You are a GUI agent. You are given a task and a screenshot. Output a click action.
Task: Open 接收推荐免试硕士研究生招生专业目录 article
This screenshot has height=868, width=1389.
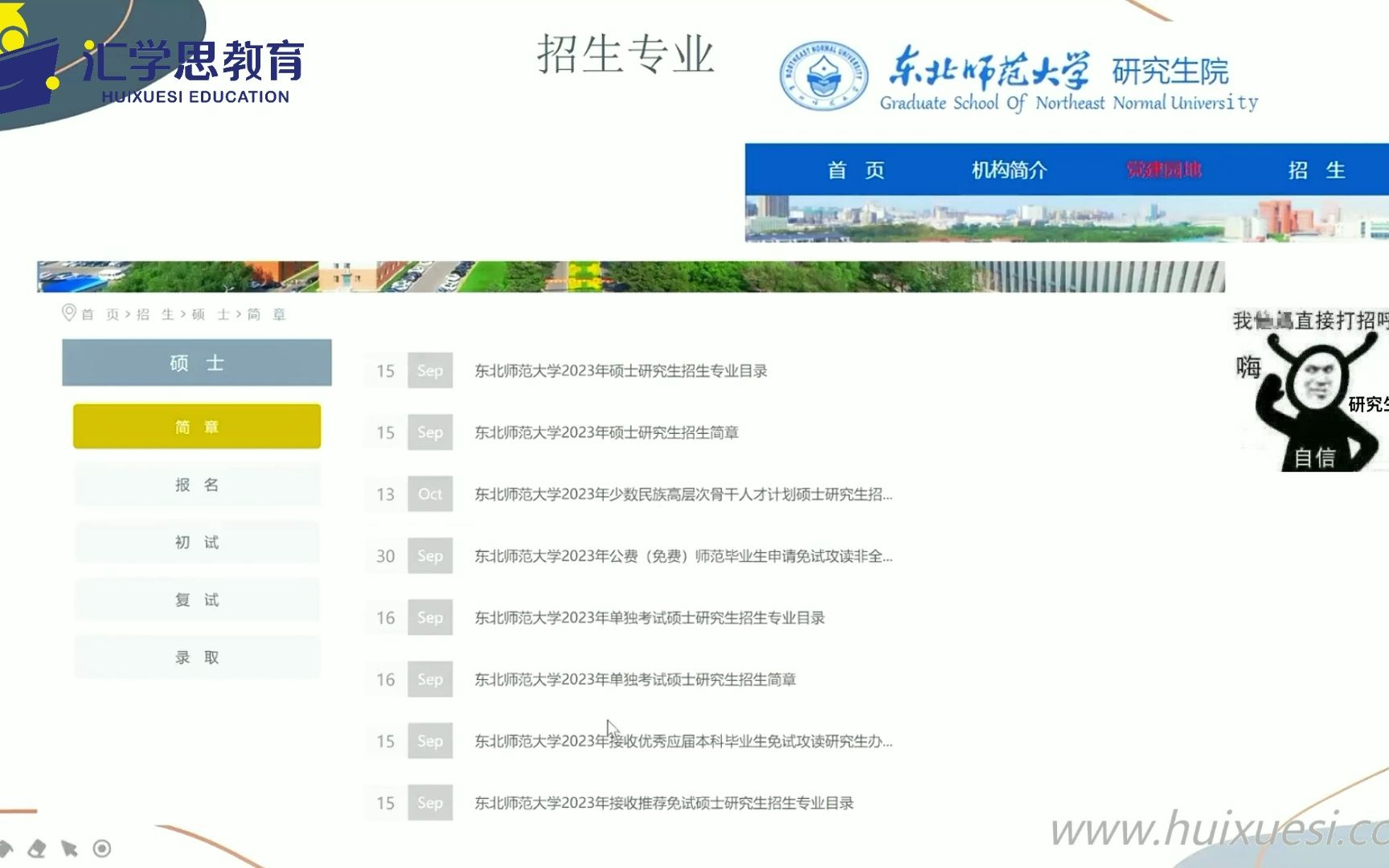click(664, 803)
